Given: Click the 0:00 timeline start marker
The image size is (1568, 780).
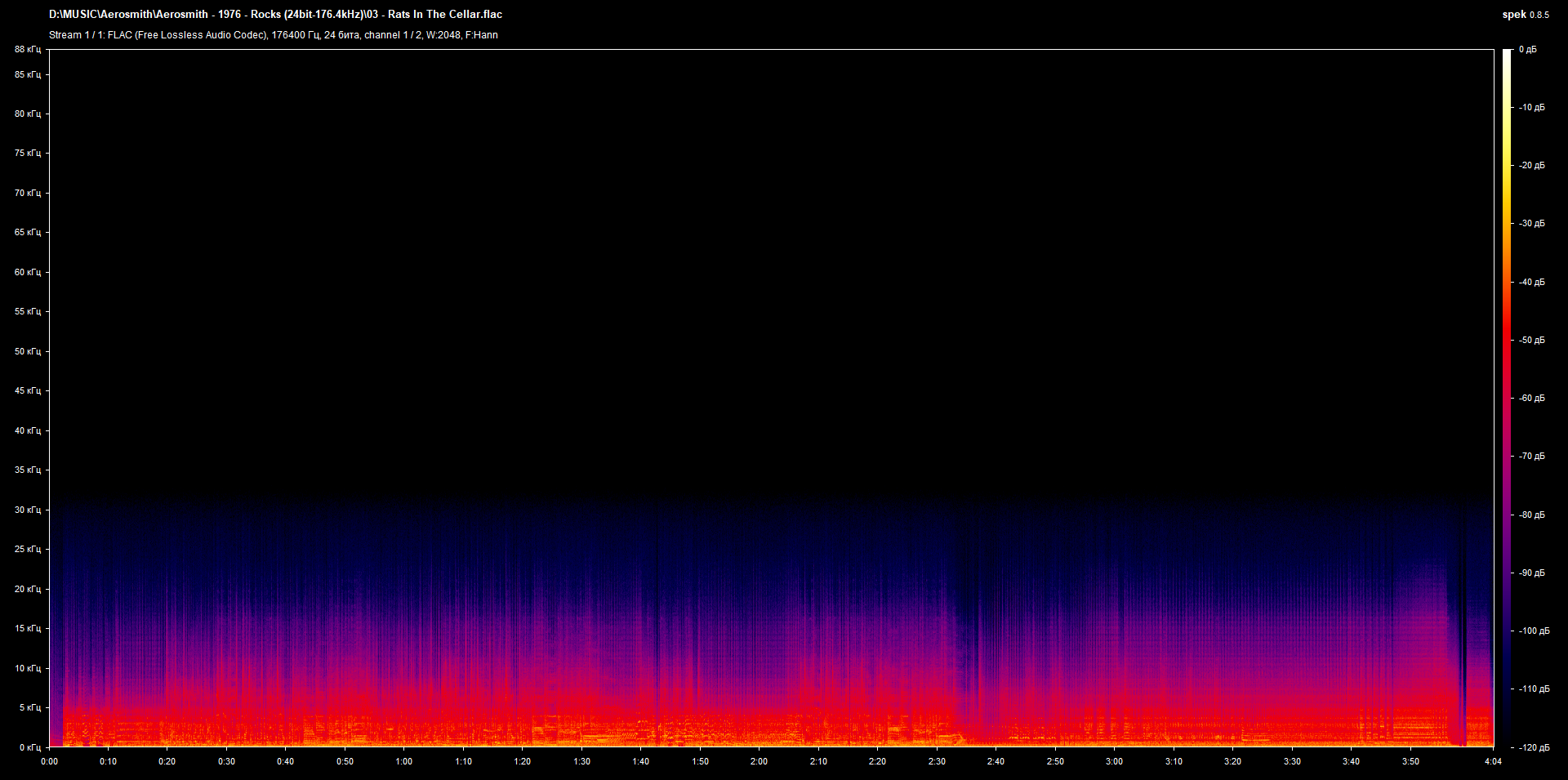Looking at the screenshot, I should 49,761.
